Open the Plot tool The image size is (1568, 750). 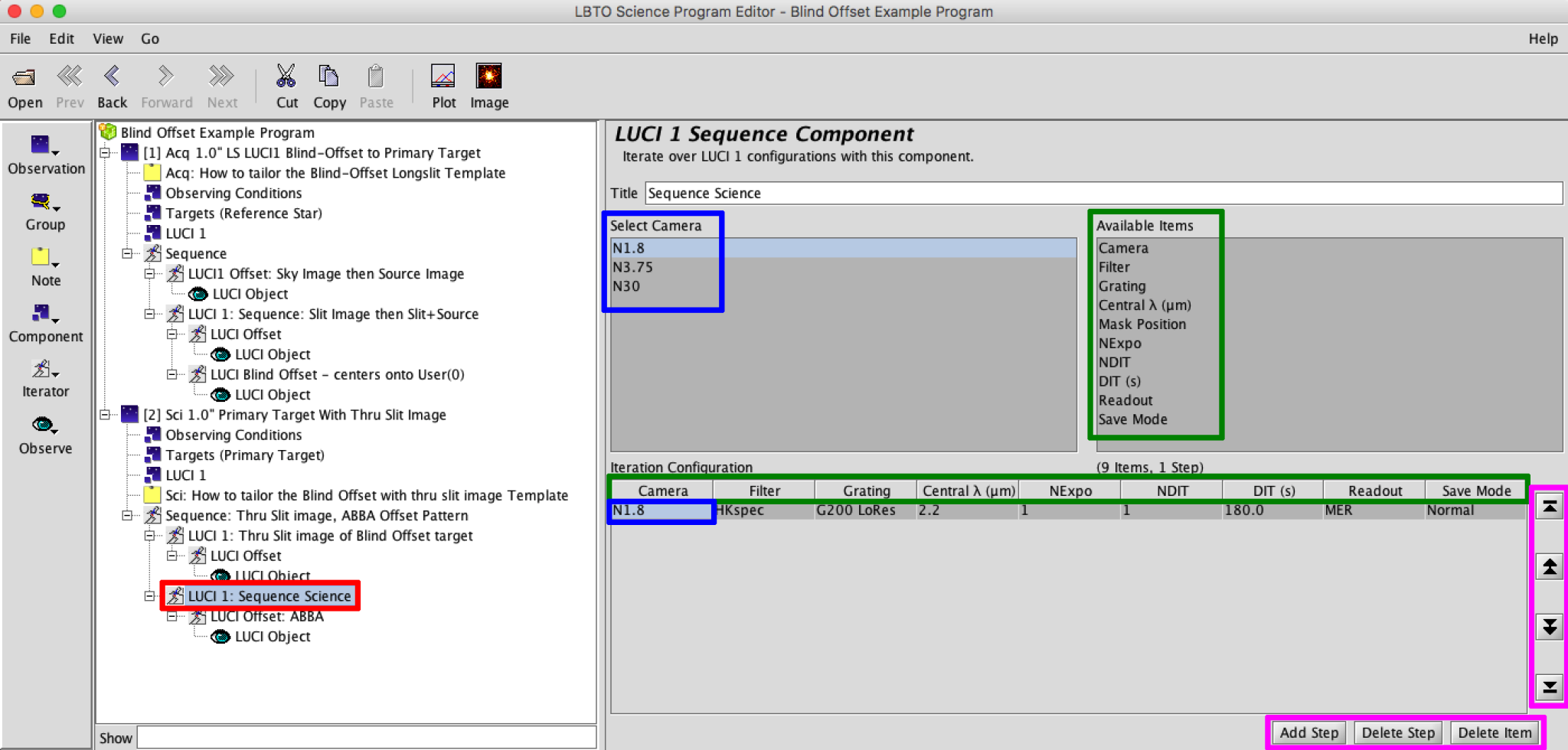click(x=443, y=76)
